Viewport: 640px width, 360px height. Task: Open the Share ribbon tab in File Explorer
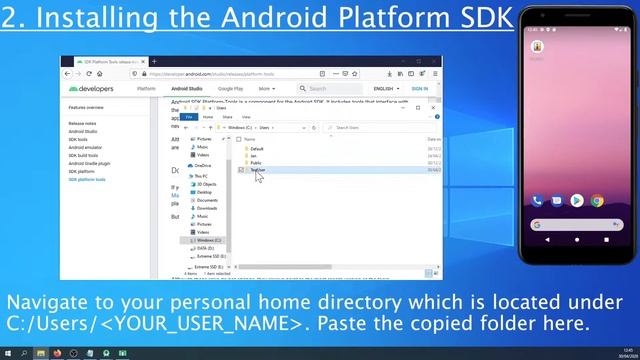(227, 117)
